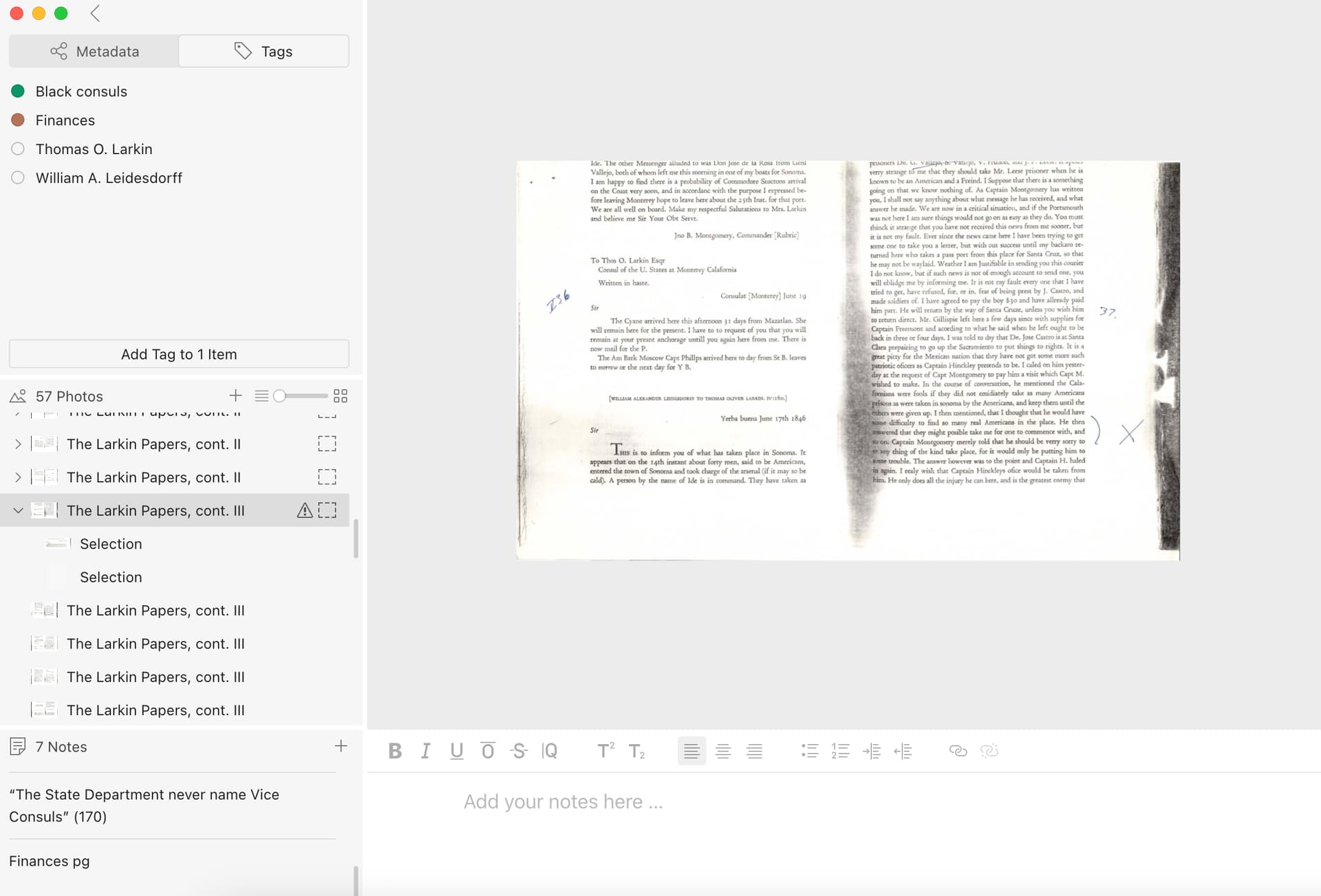Click the photo list scrollbar
The width and height of the screenshot is (1321, 896).
coord(355,538)
